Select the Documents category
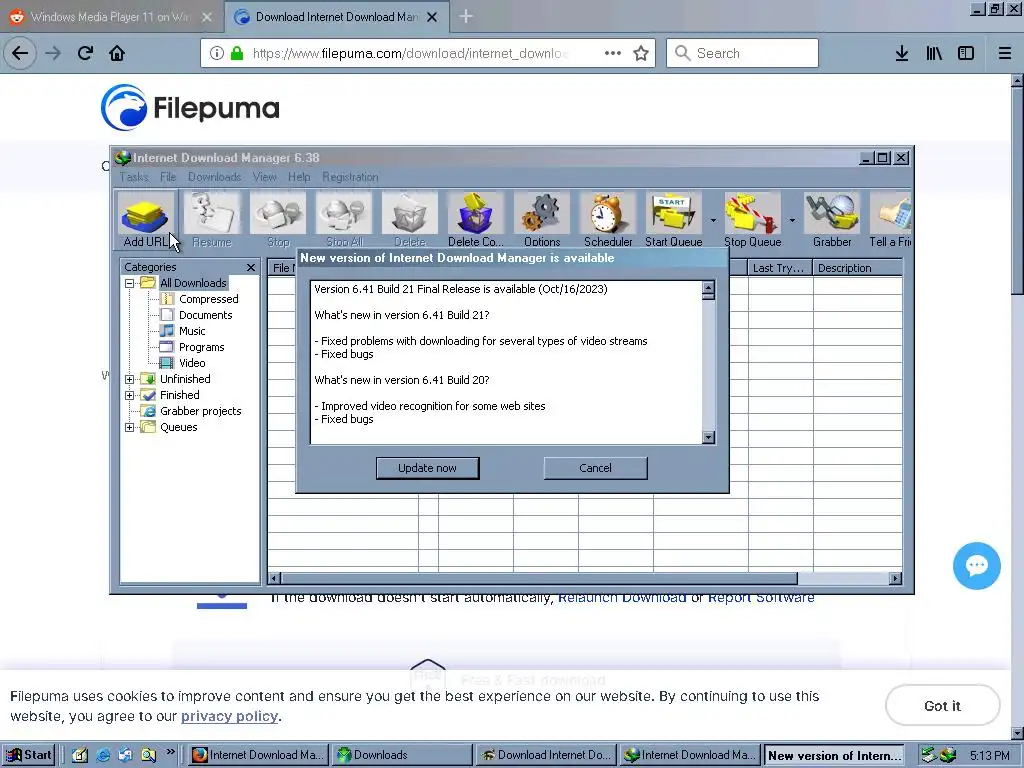The width and height of the screenshot is (1024, 768). 205,315
